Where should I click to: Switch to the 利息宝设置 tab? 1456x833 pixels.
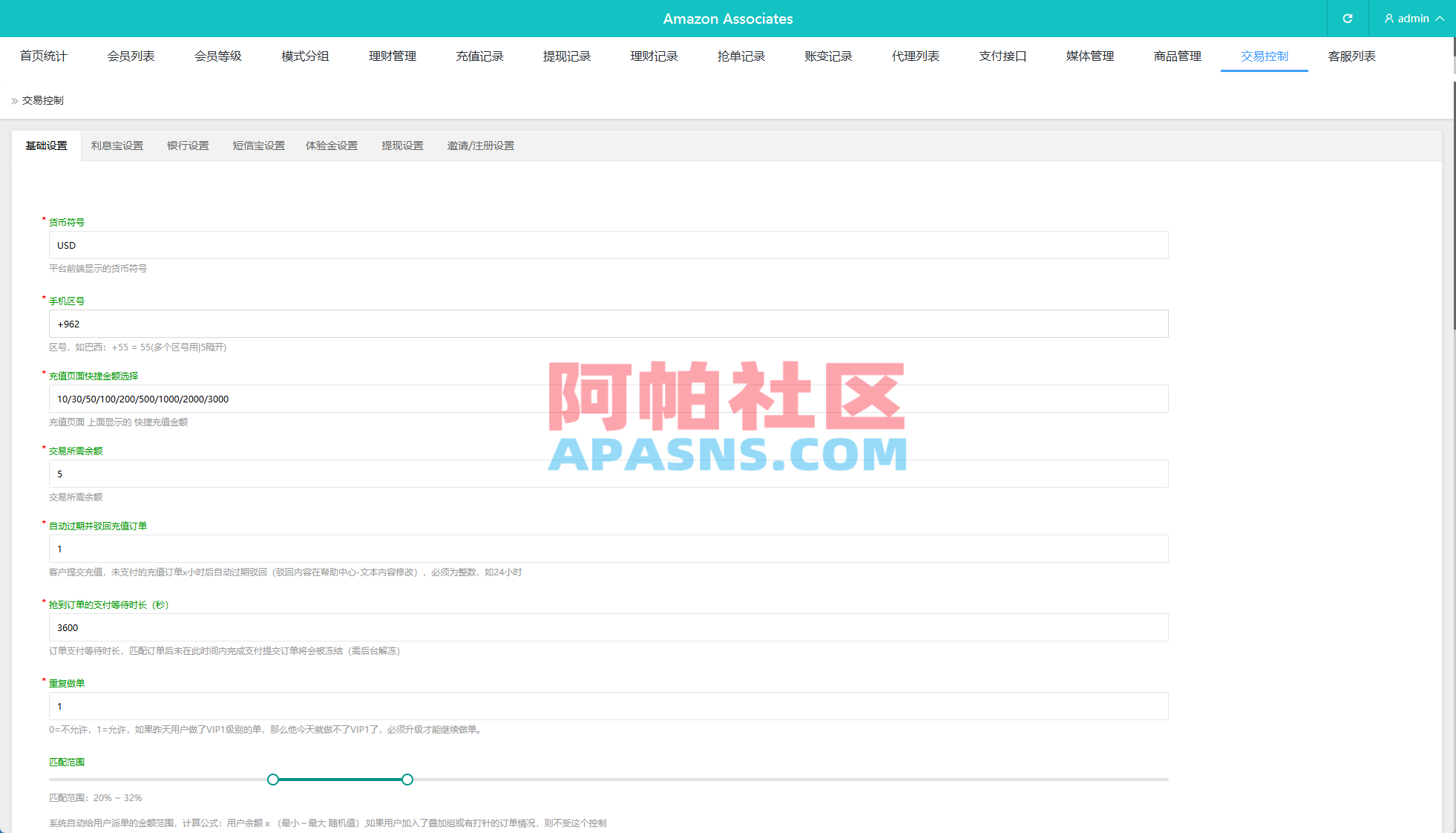pos(117,146)
